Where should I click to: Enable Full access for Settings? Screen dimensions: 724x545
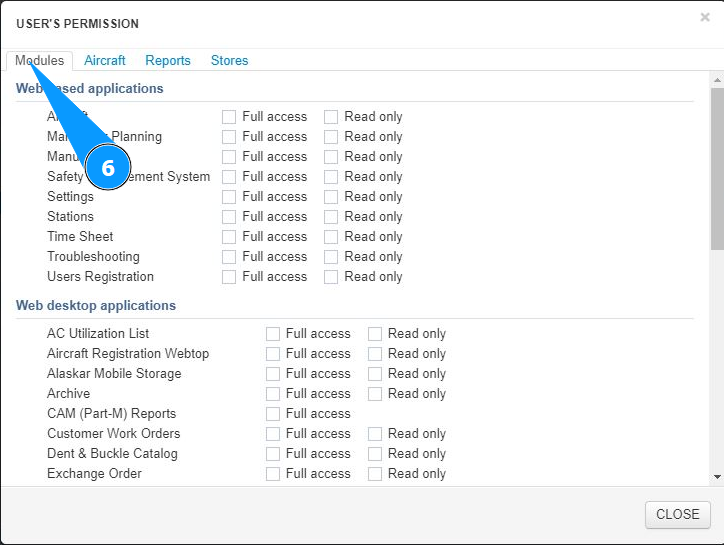point(229,197)
